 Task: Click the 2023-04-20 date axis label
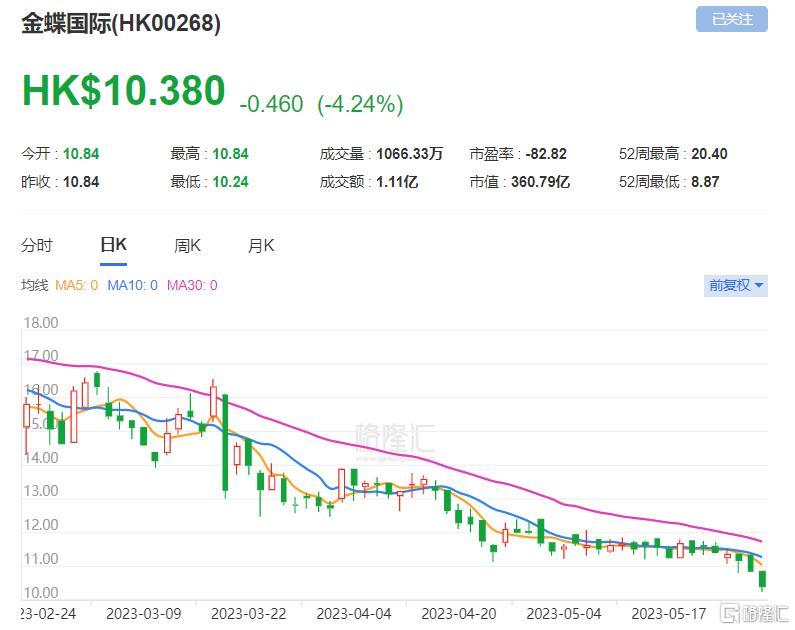tap(459, 614)
